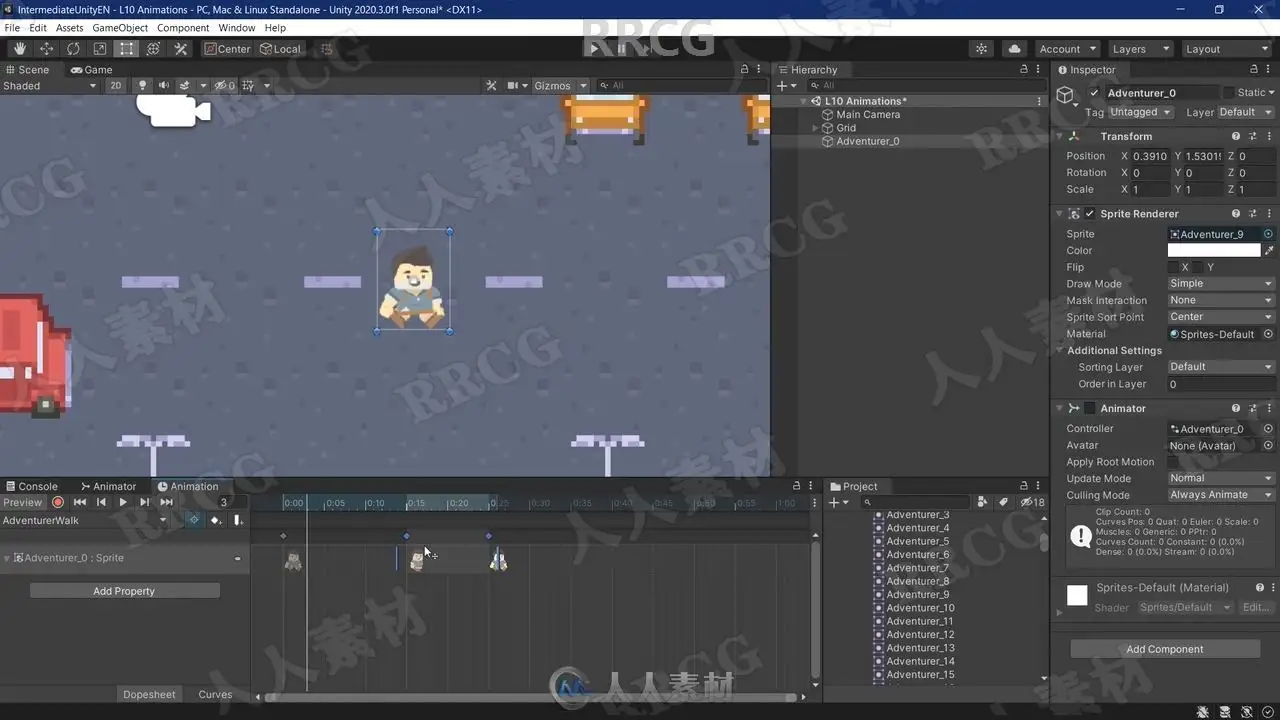Open Account dropdown

1067,49
